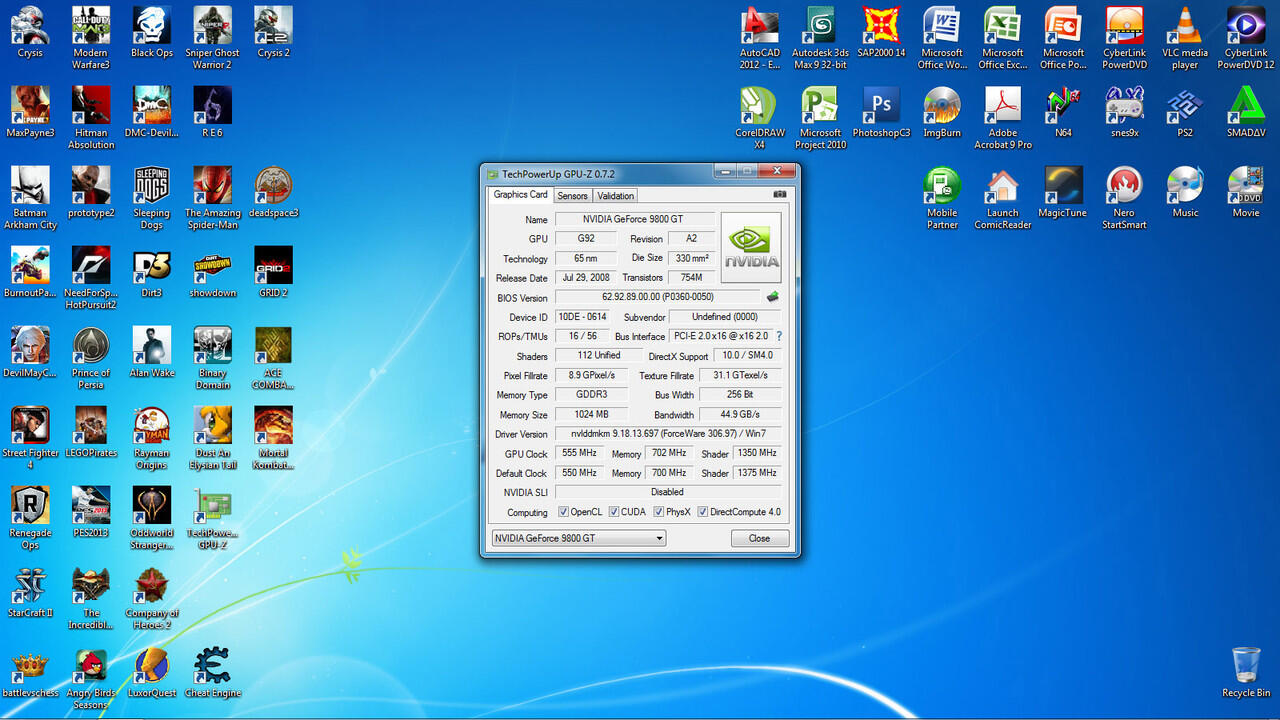The image size is (1280, 720).
Task: Click the Bus Interface question mark
Action: pos(779,336)
